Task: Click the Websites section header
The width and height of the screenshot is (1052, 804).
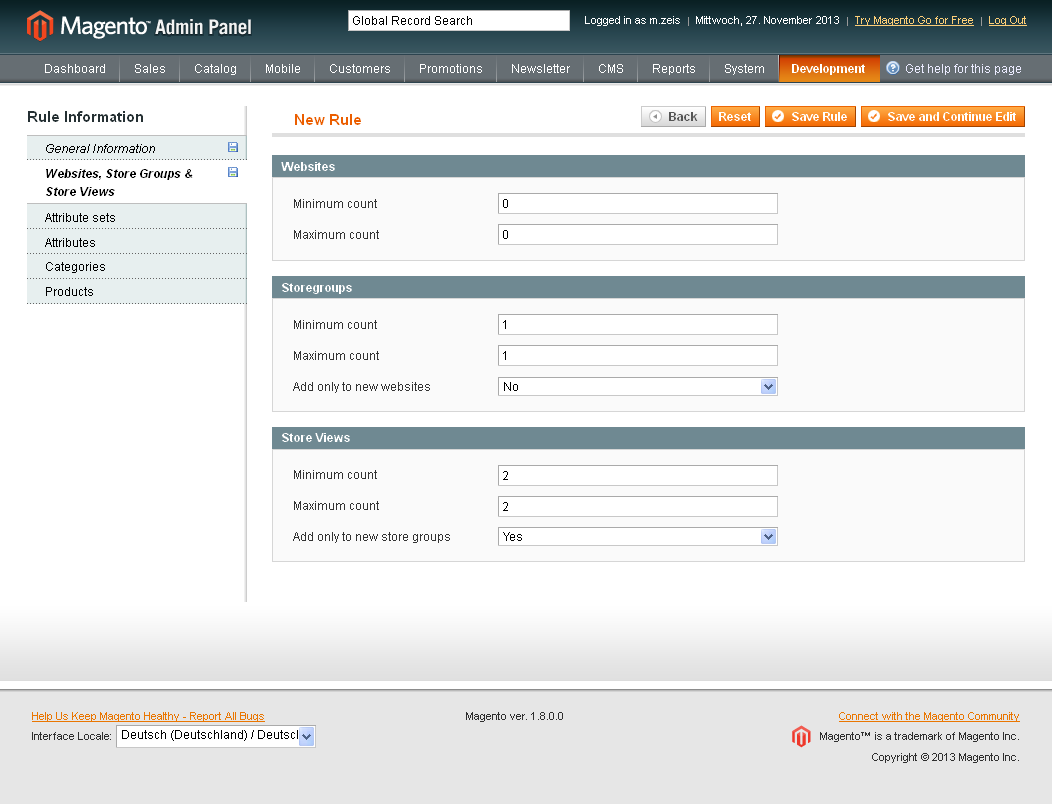Action: coord(648,166)
